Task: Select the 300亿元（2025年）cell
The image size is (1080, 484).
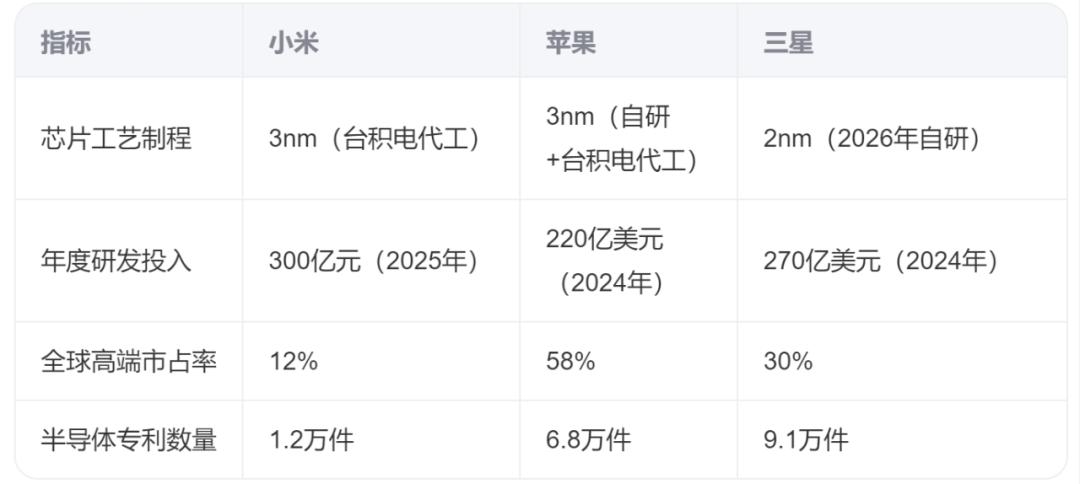Action: pyautogui.click(x=373, y=262)
